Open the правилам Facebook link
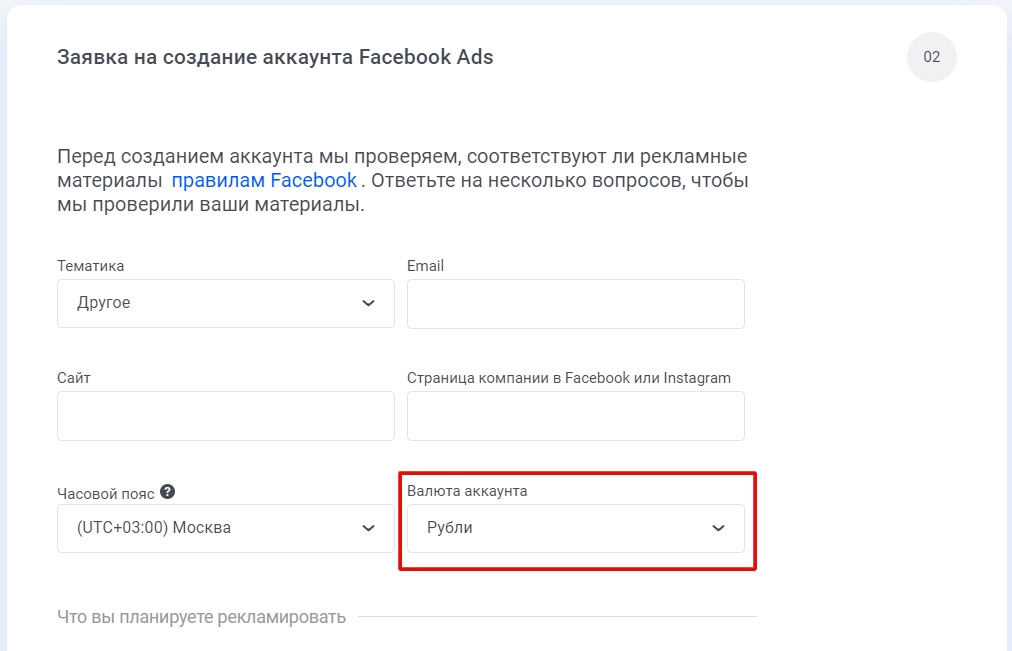 [x=264, y=181]
